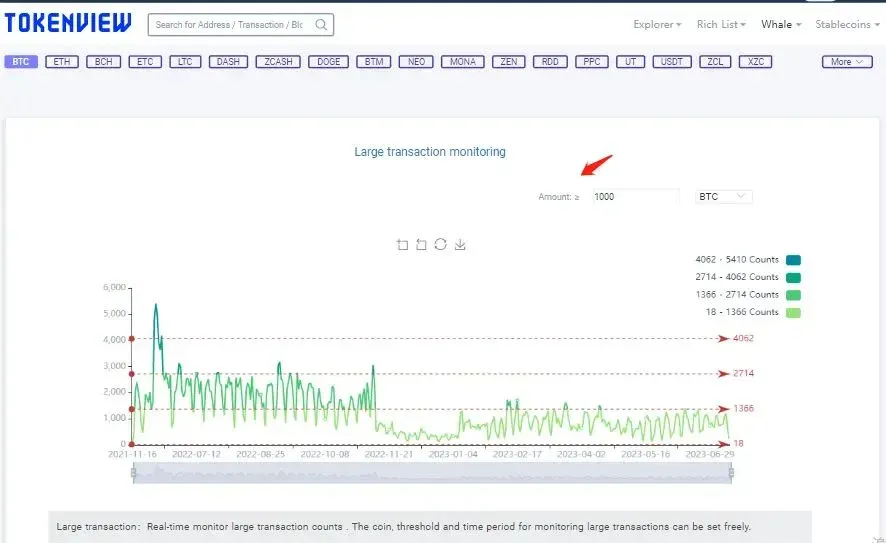Screen dimensions: 886x543
Task: Switch to the ZEN coin
Action: click(x=509, y=62)
